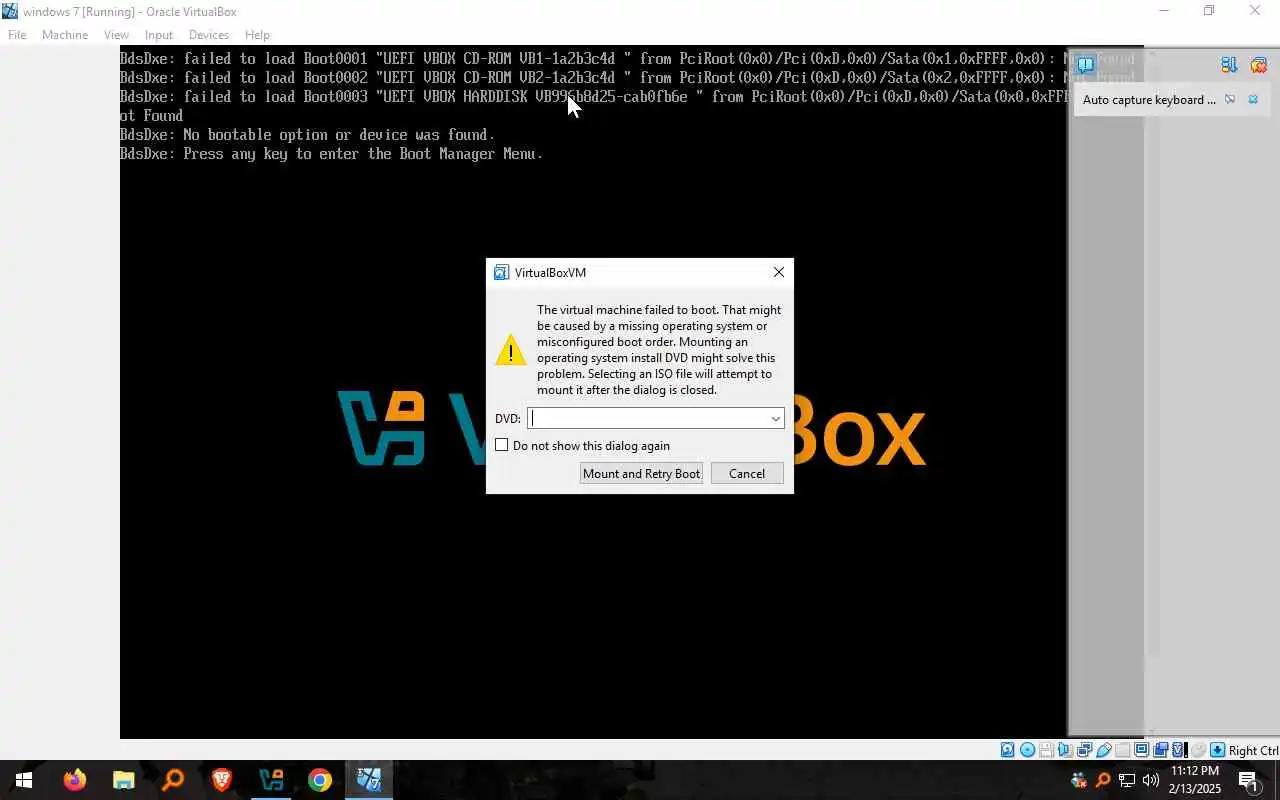Click the delete all notifications icon

1258,65
